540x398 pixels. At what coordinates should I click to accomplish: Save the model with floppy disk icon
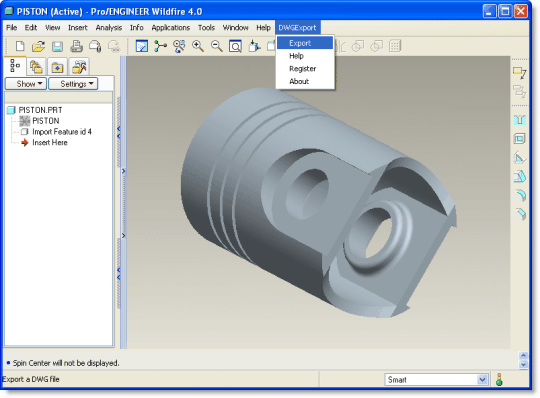click(x=57, y=46)
